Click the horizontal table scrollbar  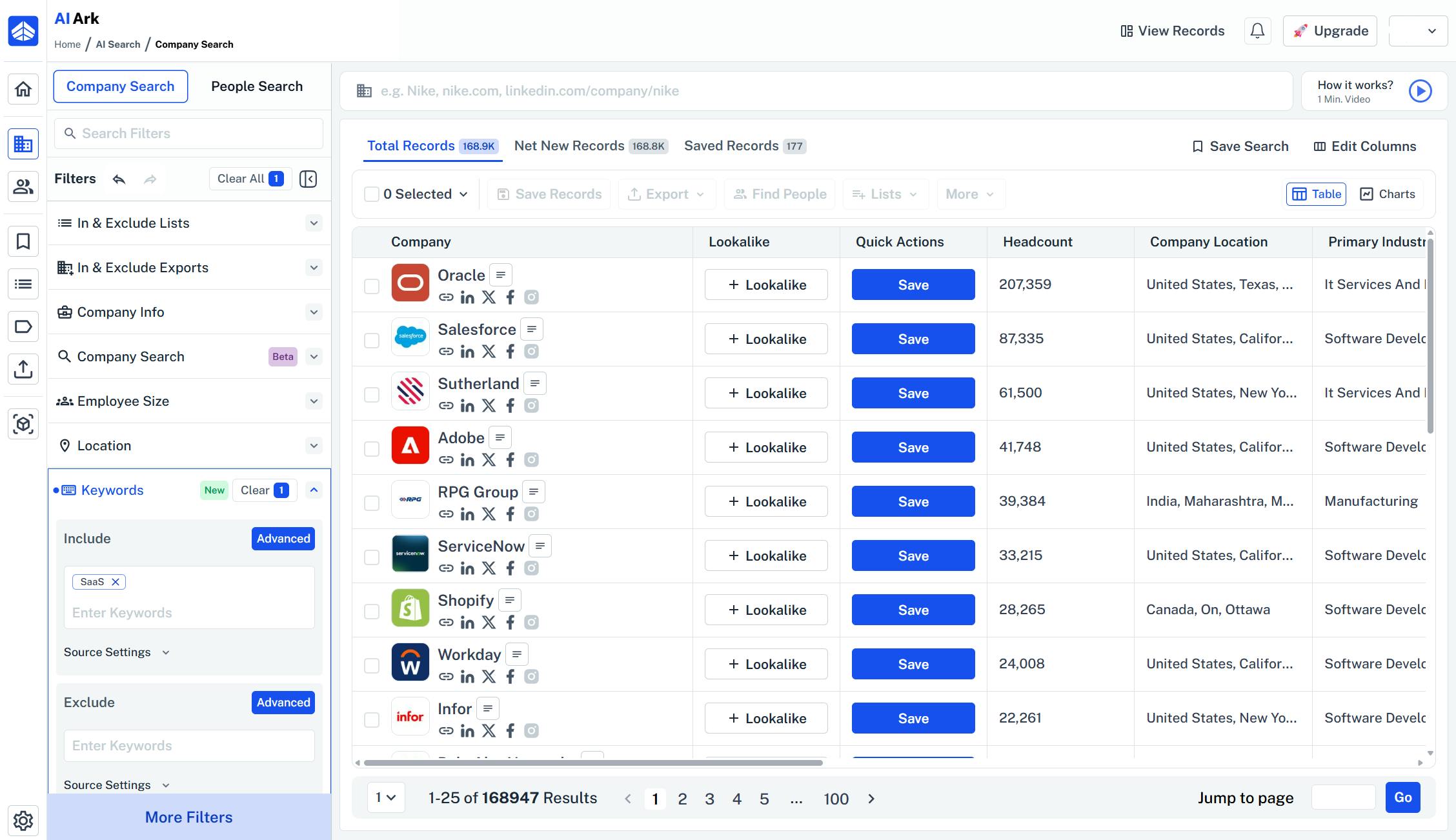593,763
